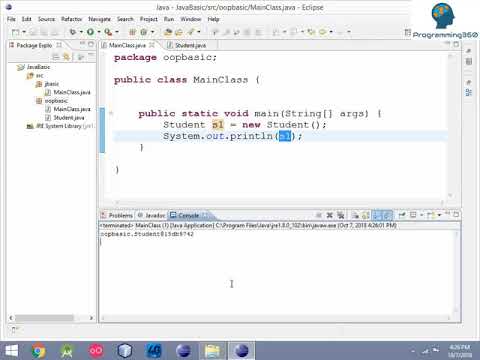Toggle Show Console on standard out change
Viewport: 480px width, 360px height.
(376, 215)
